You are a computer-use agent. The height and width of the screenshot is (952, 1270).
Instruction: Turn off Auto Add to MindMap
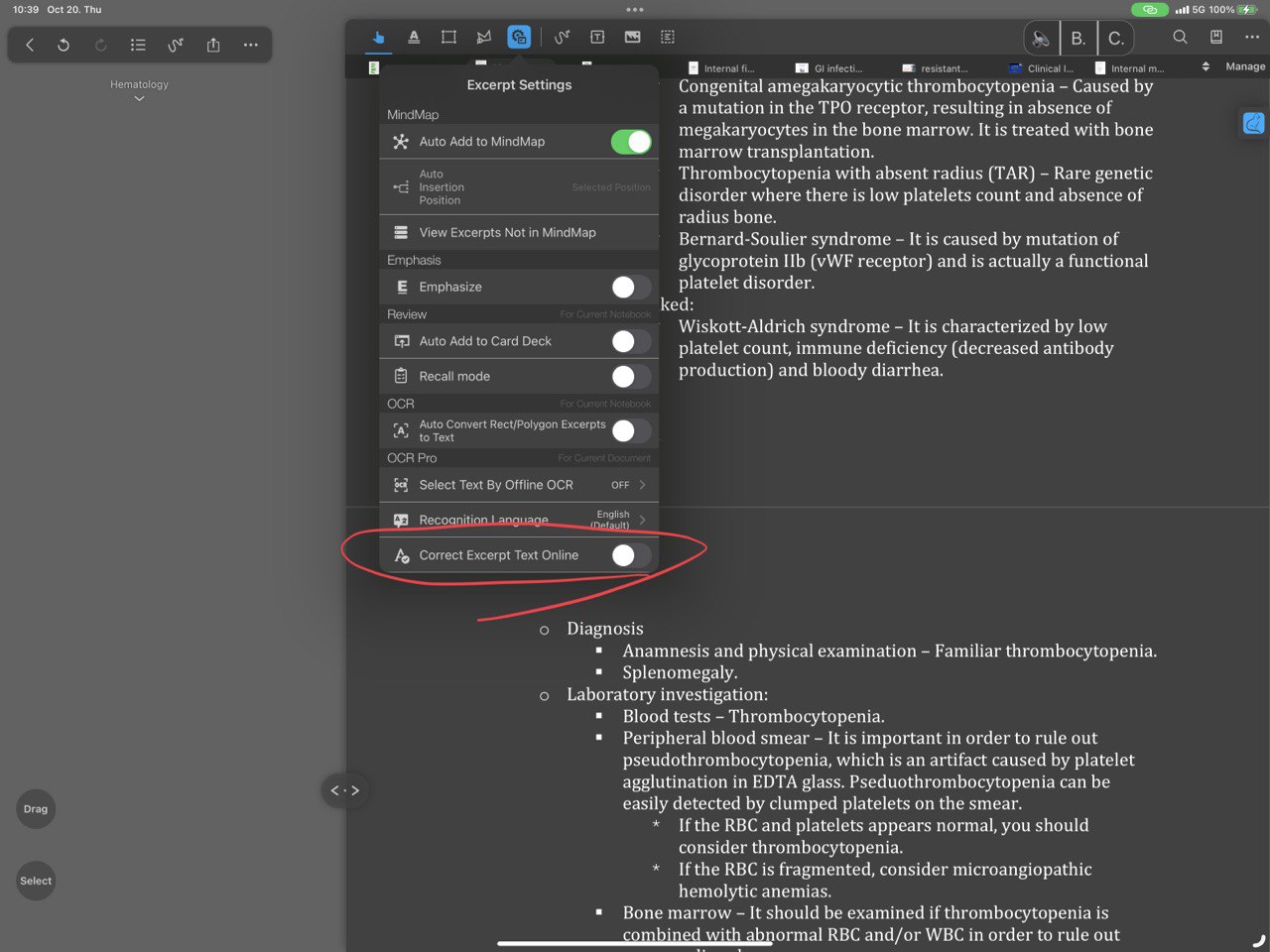[631, 142]
